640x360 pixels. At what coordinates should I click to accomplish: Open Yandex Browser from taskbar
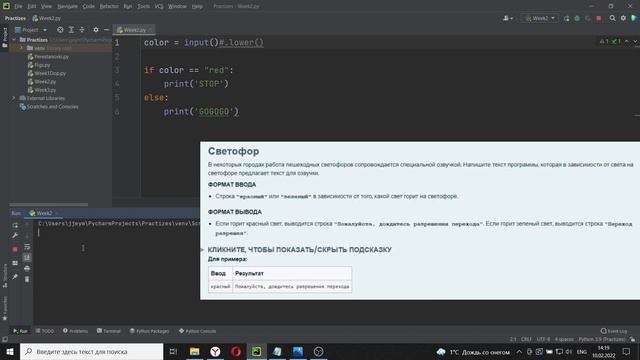[x=215, y=351]
